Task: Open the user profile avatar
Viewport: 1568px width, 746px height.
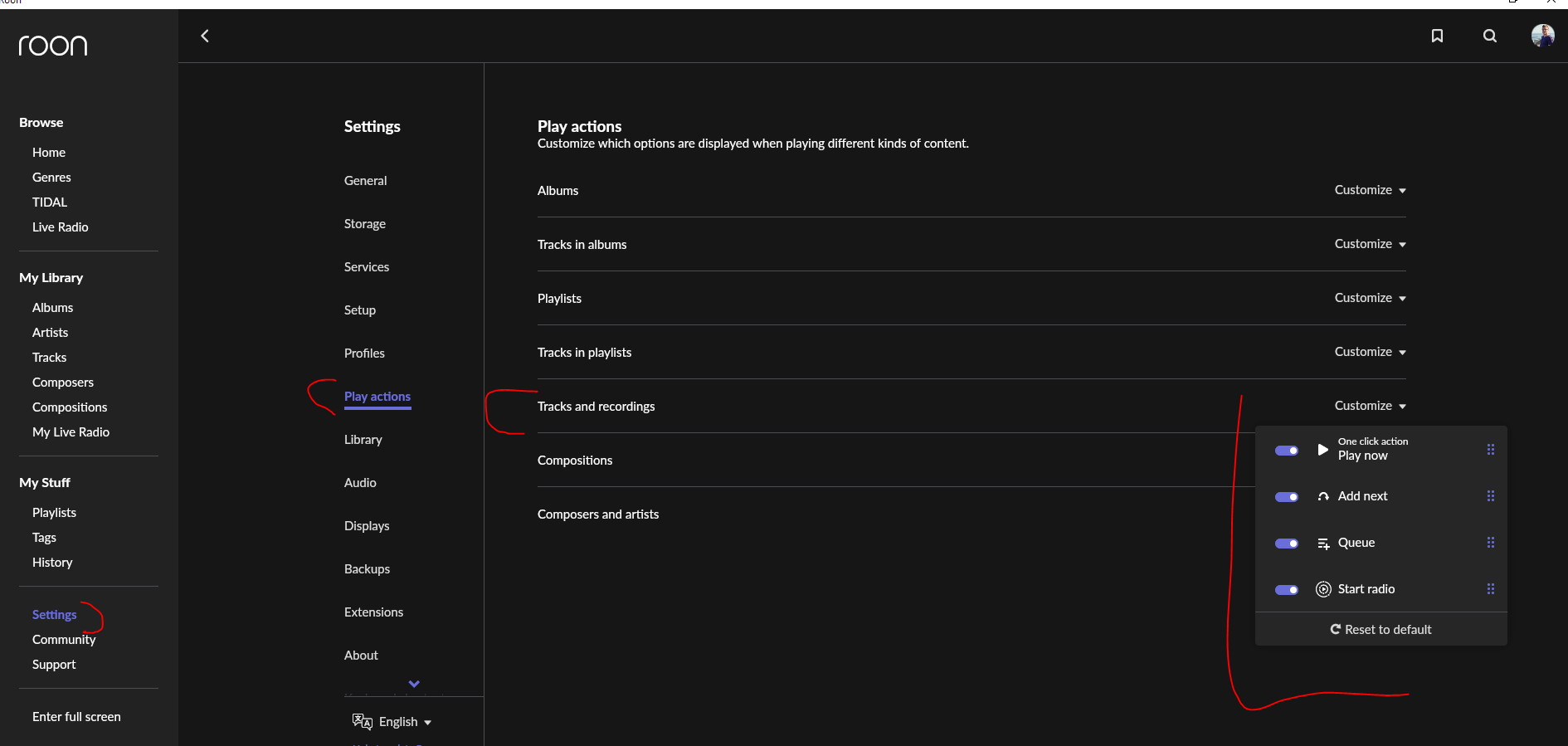Action: click(x=1542, y=36)
